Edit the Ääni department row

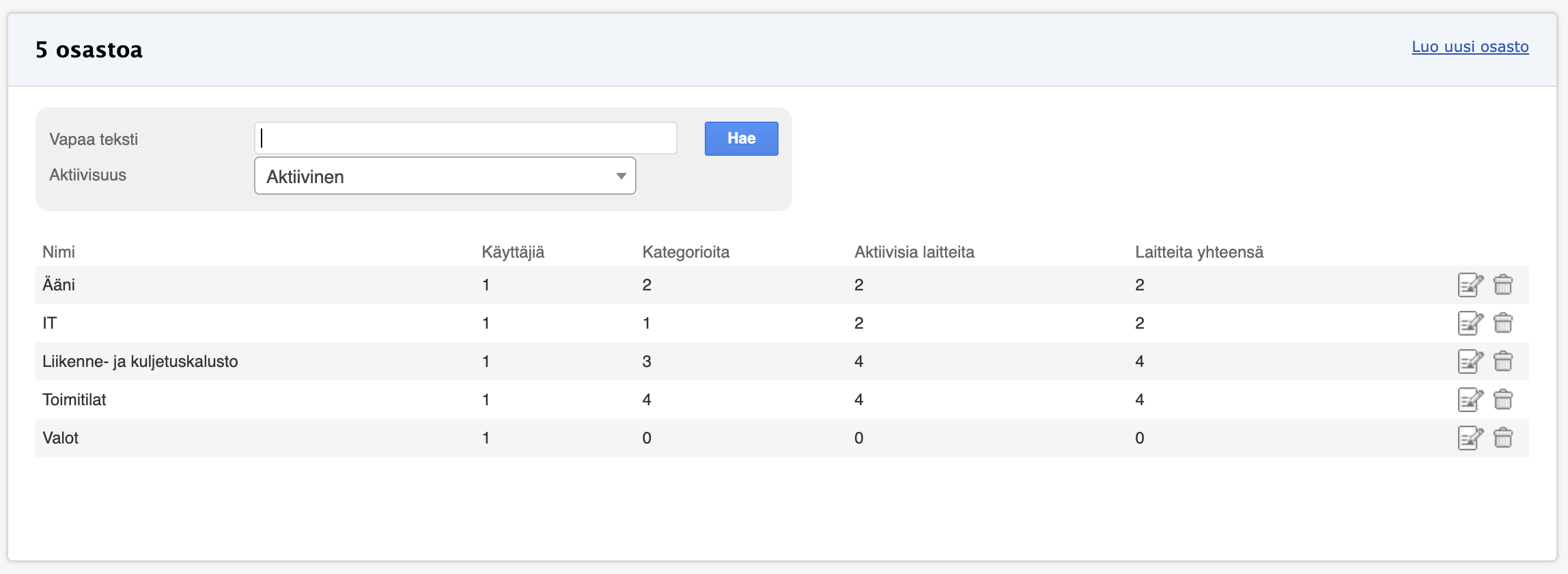tap(1470, 285)
